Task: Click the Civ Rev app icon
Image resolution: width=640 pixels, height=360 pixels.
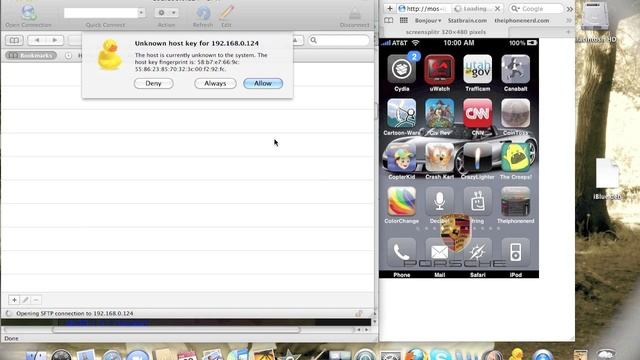Action: click(x=440, y=113)
